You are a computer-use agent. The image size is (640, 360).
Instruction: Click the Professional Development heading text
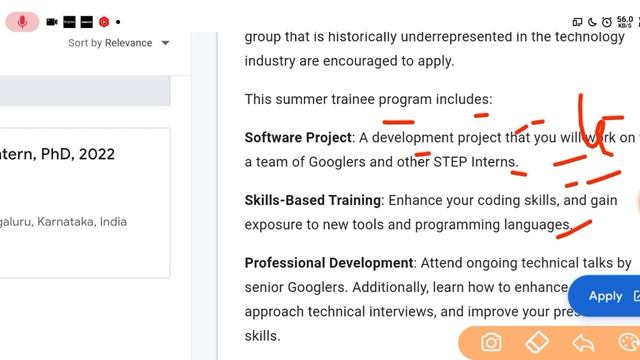pyautogui.click(x=329, y=263)
